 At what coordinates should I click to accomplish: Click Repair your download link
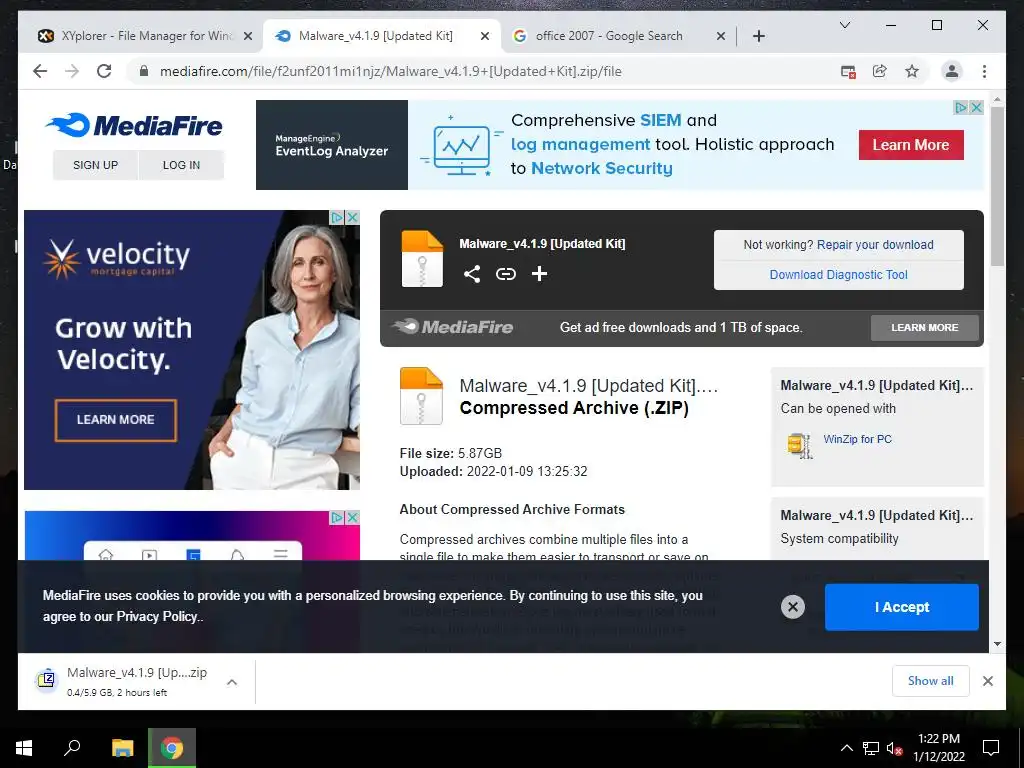[875, 245]
